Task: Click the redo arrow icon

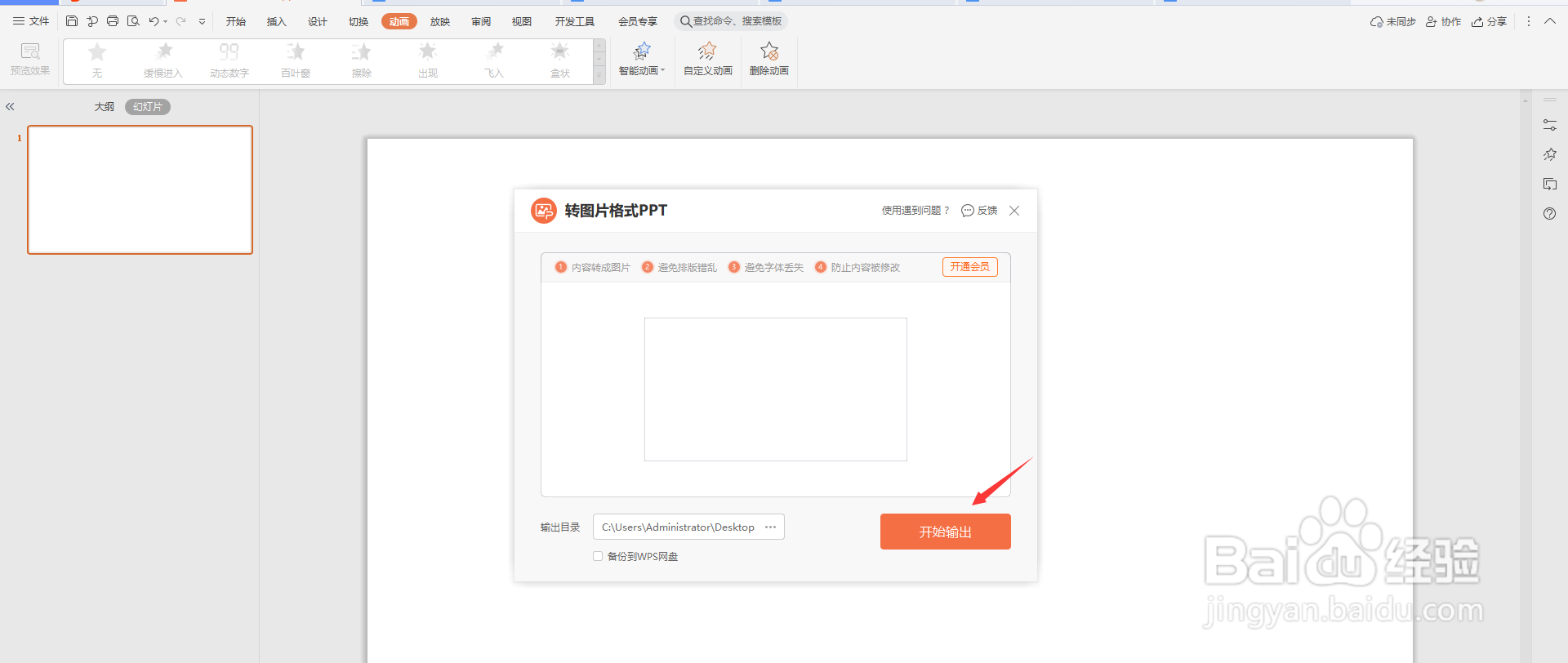Action: [x=180, y=21]
